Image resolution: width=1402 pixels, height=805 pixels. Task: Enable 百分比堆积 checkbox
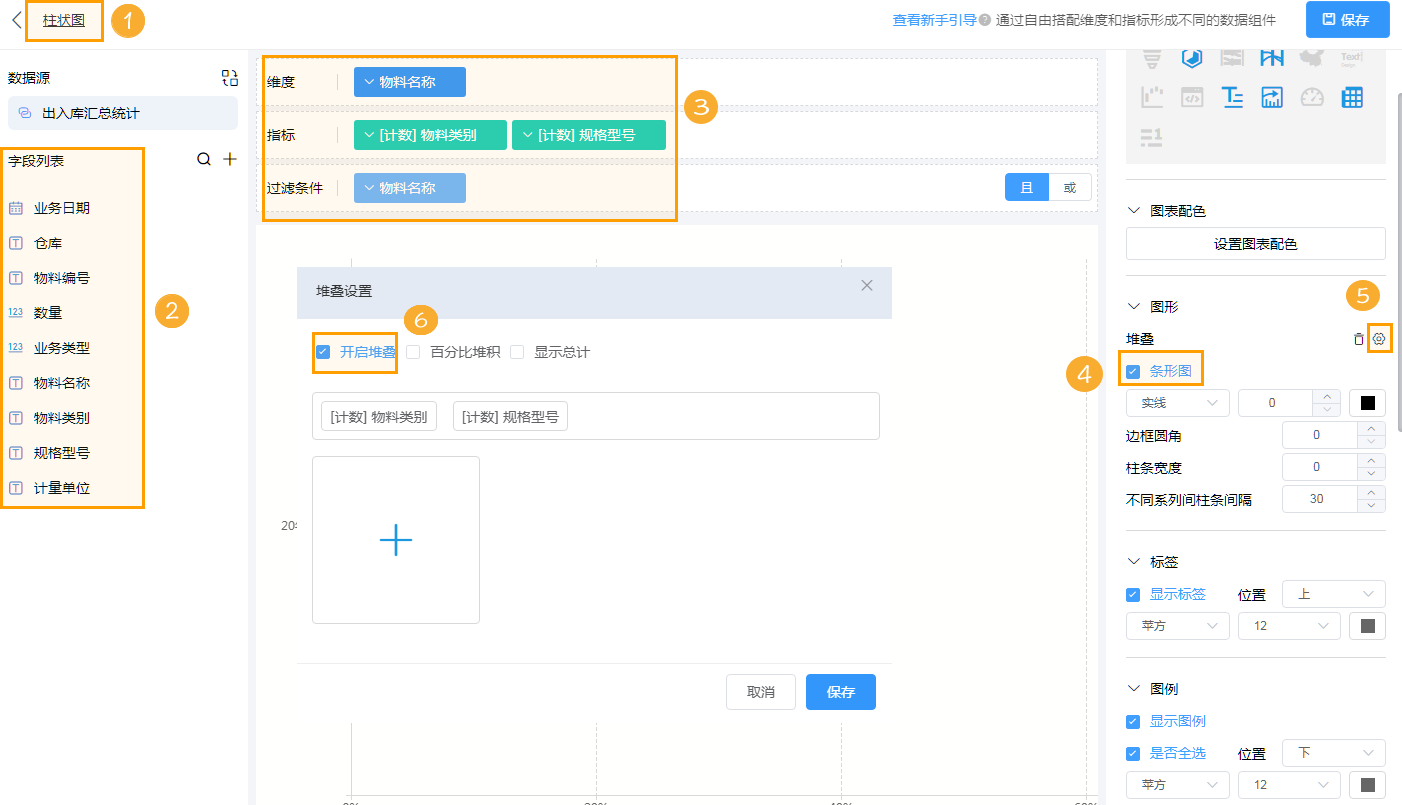pos(413,351)
